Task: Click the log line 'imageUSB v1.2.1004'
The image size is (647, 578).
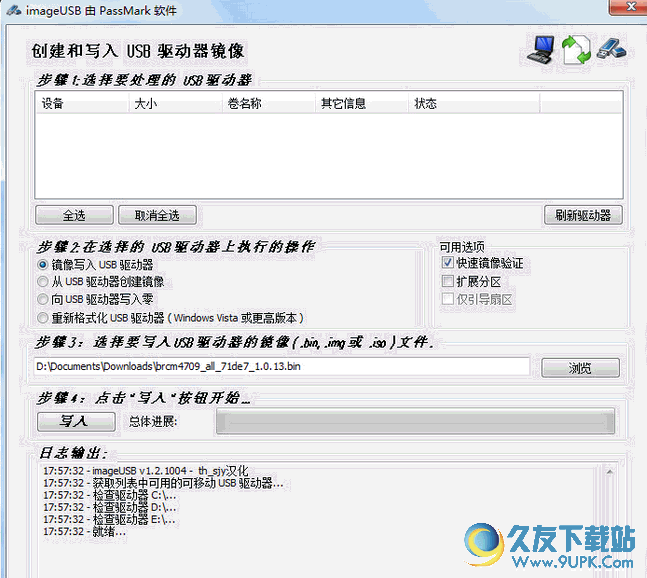Action: coord(146,471)
